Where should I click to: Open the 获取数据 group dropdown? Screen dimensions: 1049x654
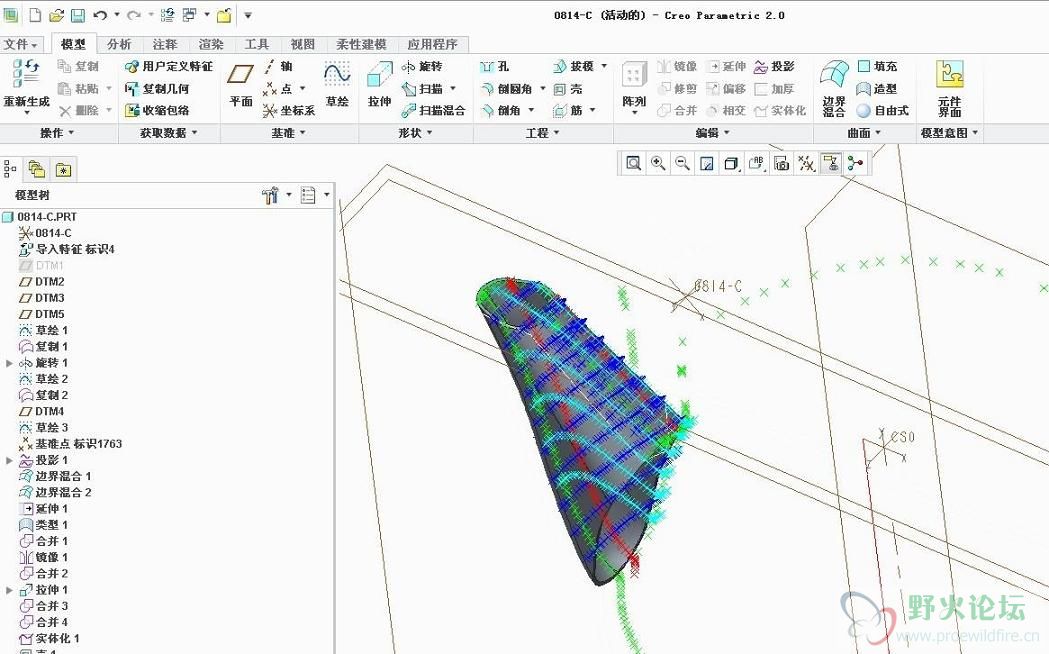(x=169, y=133)
